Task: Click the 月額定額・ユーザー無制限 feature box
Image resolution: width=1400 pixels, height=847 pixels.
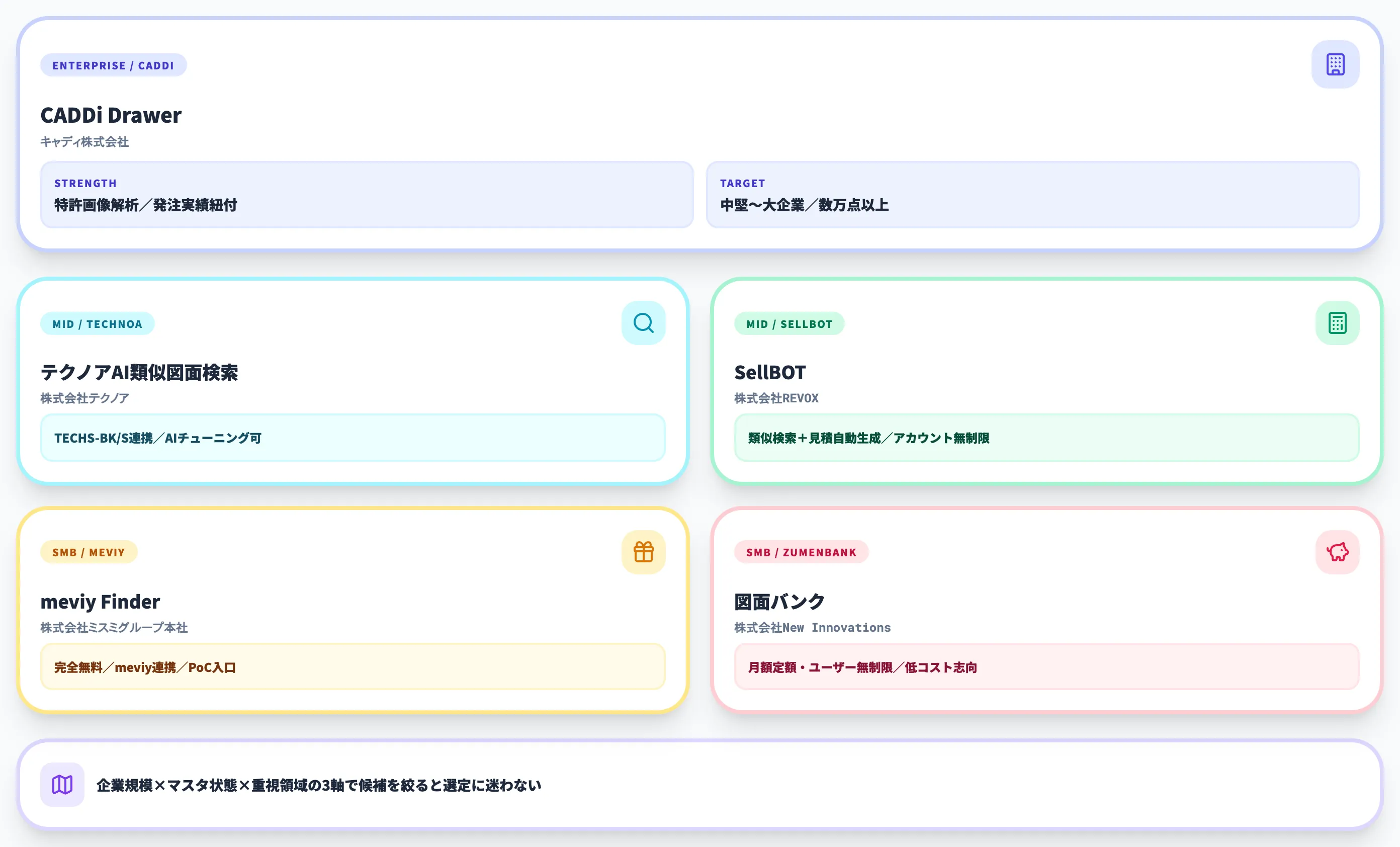Action: pos(1046,667)
